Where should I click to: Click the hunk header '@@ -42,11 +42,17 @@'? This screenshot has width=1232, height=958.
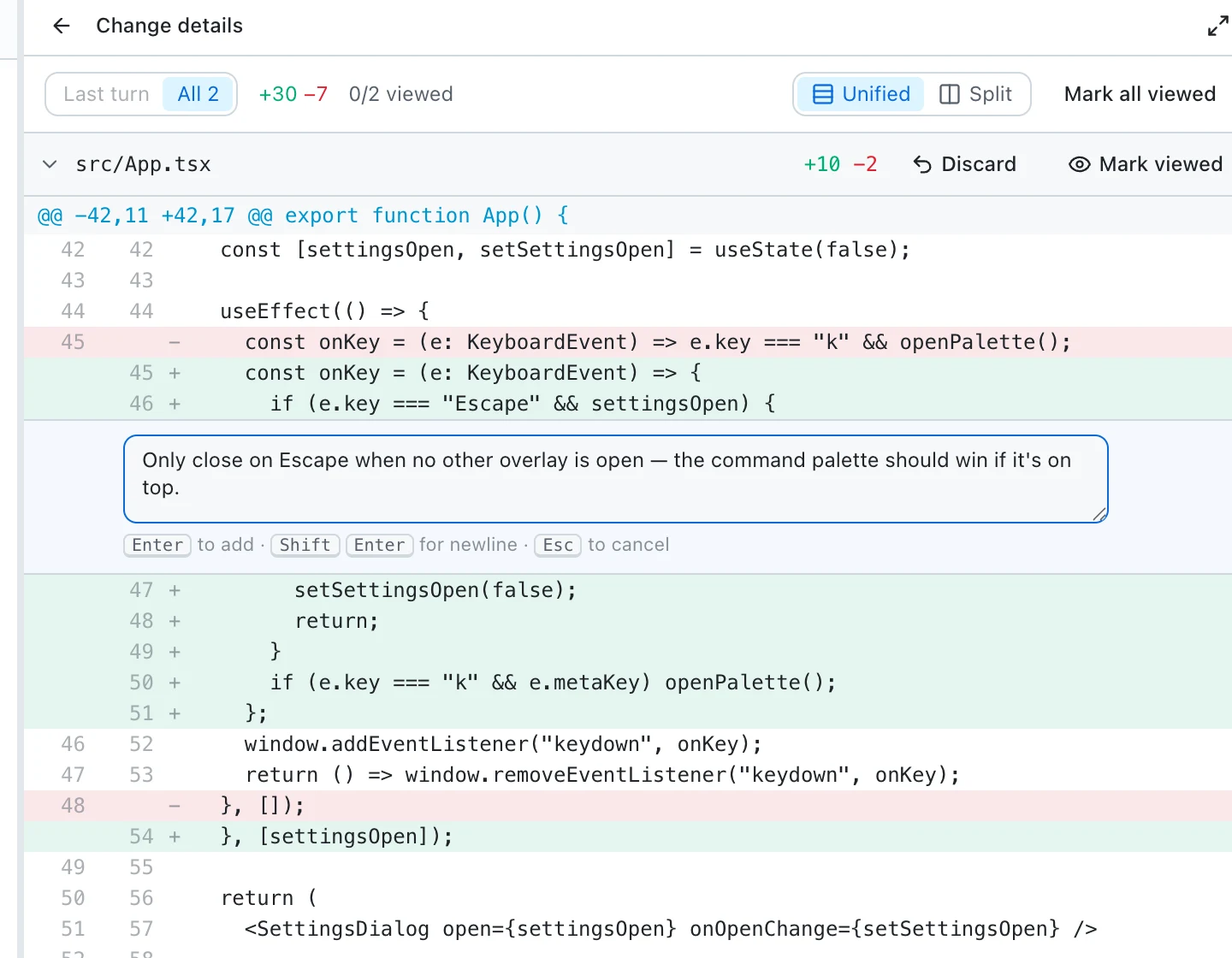(155, 216)
